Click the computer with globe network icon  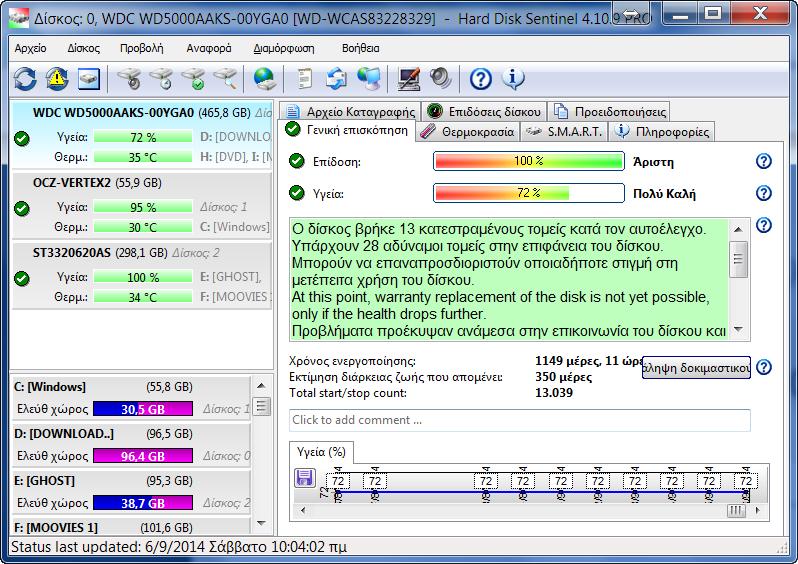(x=369, y=79)
